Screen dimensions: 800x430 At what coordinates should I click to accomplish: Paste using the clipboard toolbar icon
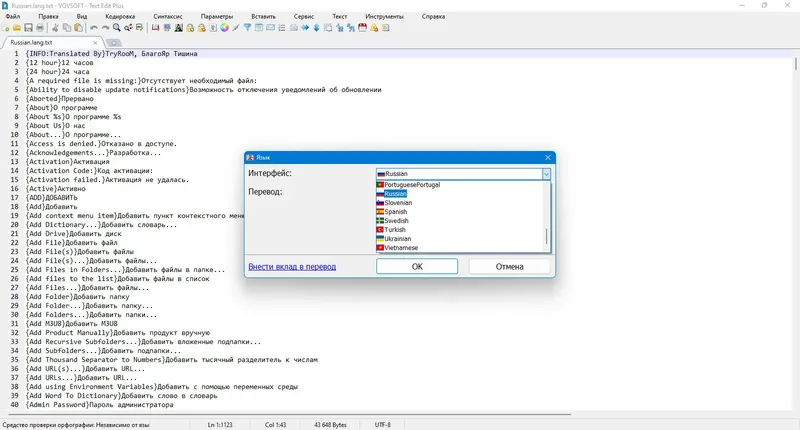pos(78,28)
